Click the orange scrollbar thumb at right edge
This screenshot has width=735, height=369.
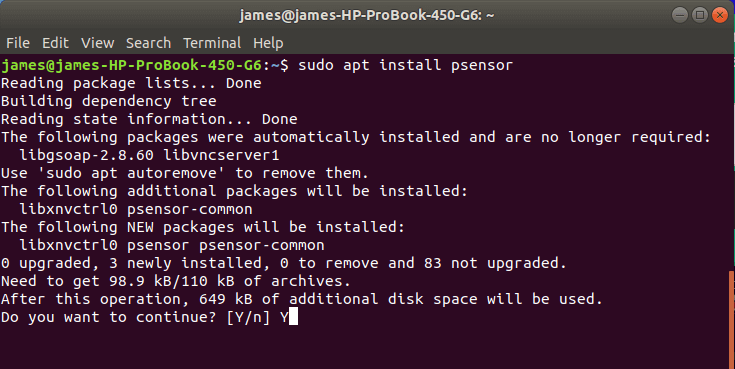[732, 320]
